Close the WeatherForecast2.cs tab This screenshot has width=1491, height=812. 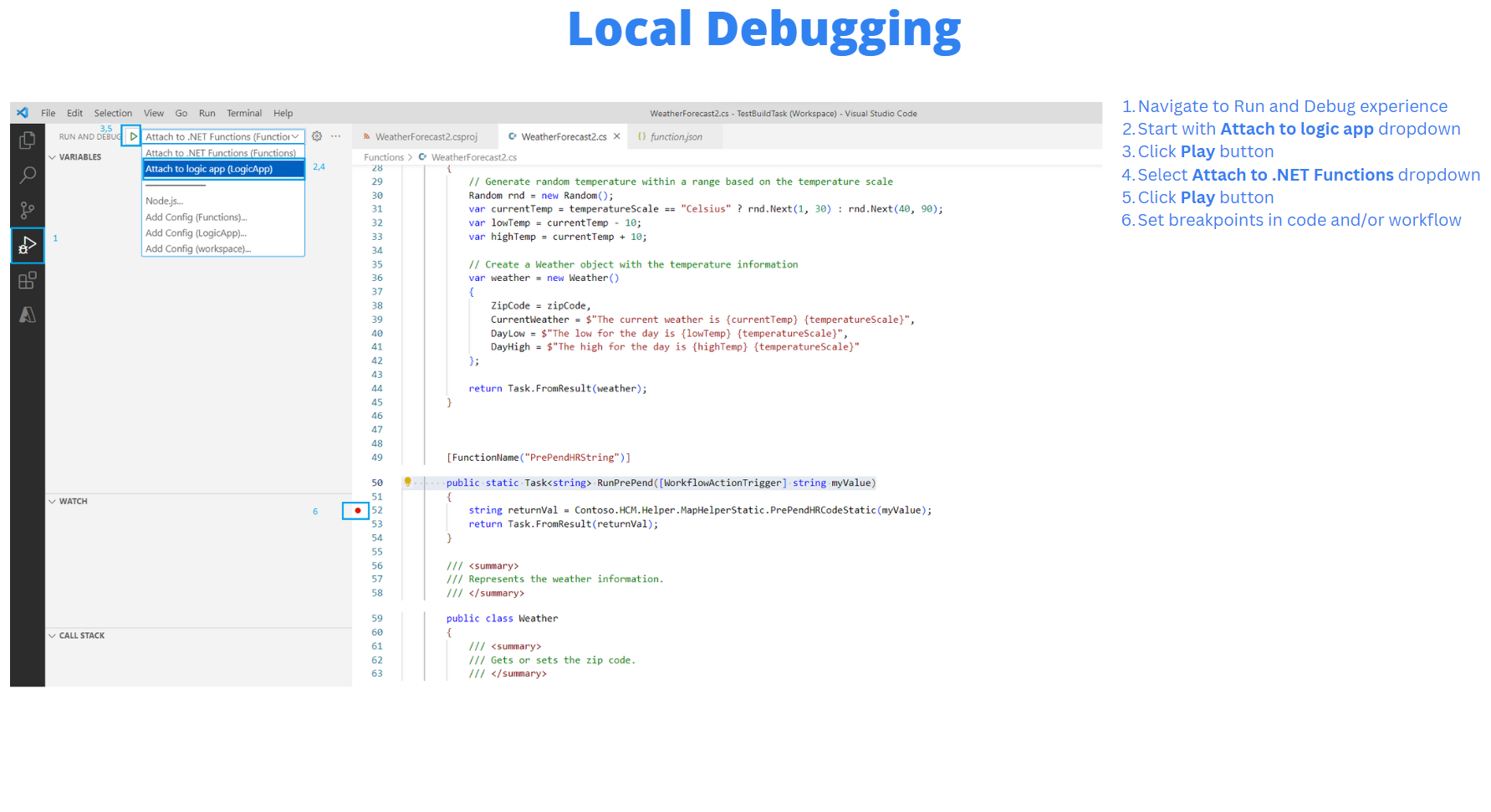click(x=617, y=136)
